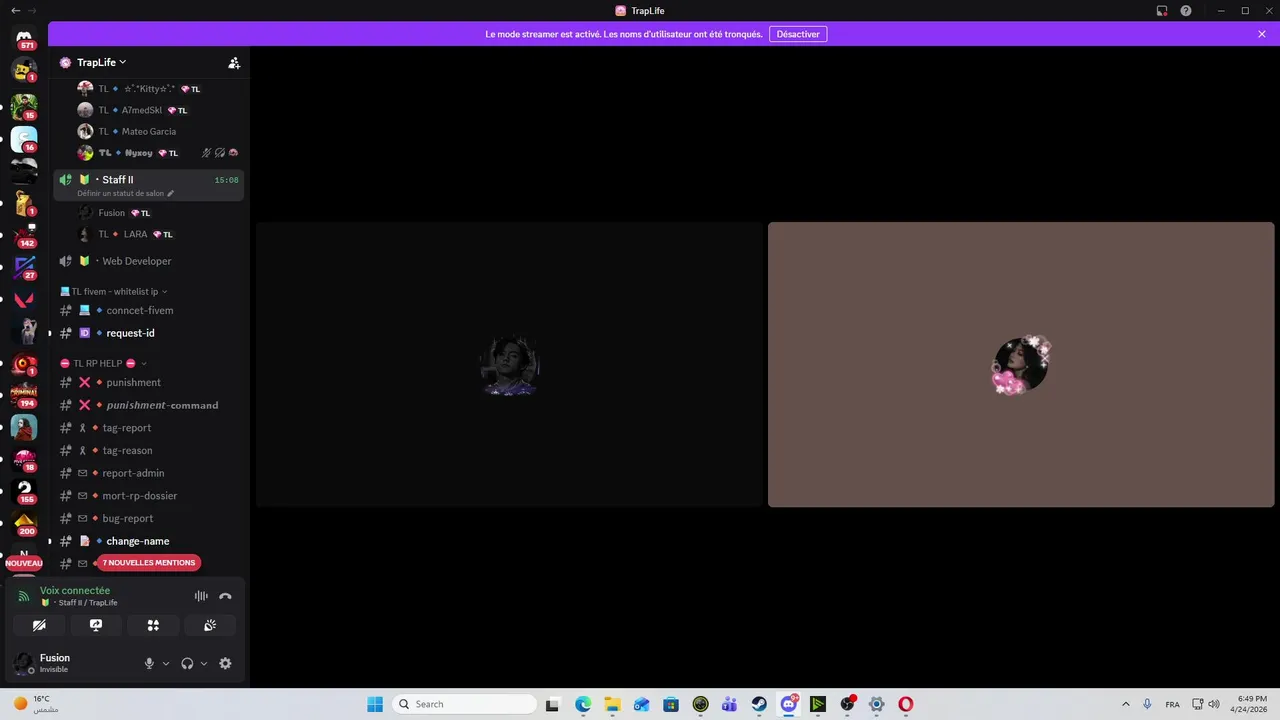Open Discord inbox icon in title bar
1280x720 pixels.
pyautogui.click(x=1162, y=11)
